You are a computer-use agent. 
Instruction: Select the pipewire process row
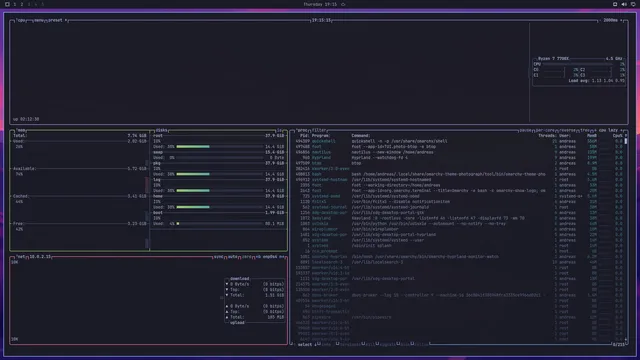(459, 317)
